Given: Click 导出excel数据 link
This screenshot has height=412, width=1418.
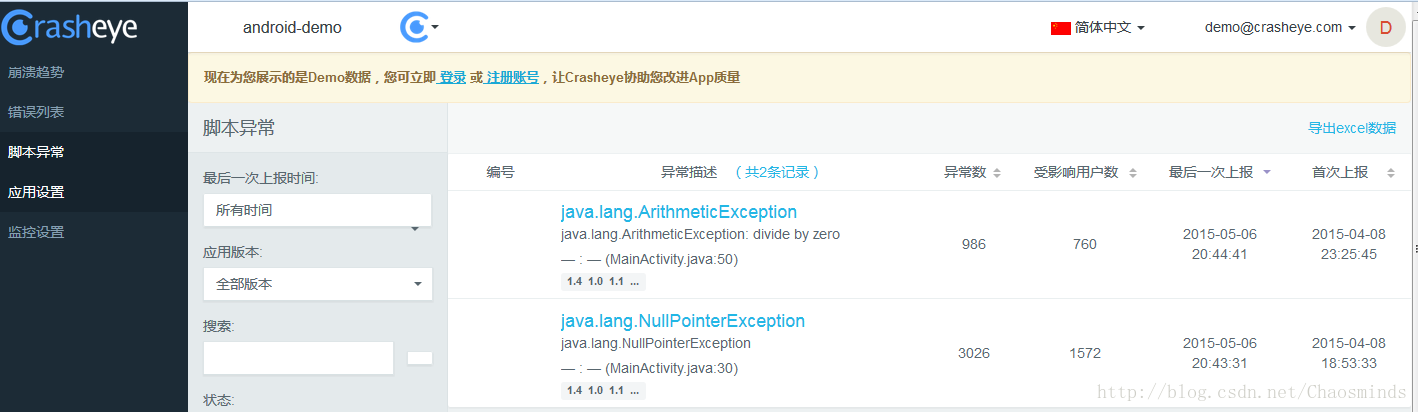Looking at the screenshot, I should click(x=1352, y=128).
